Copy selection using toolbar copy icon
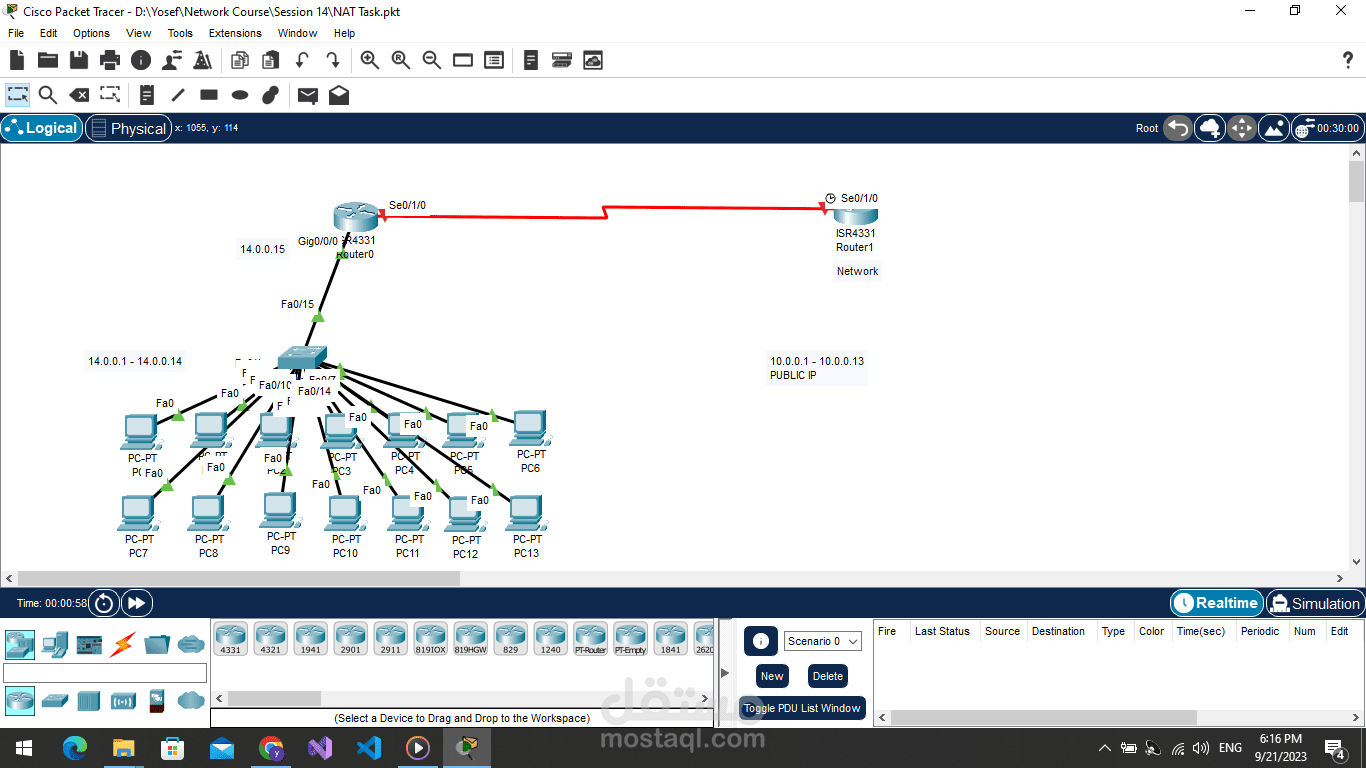 240,61
